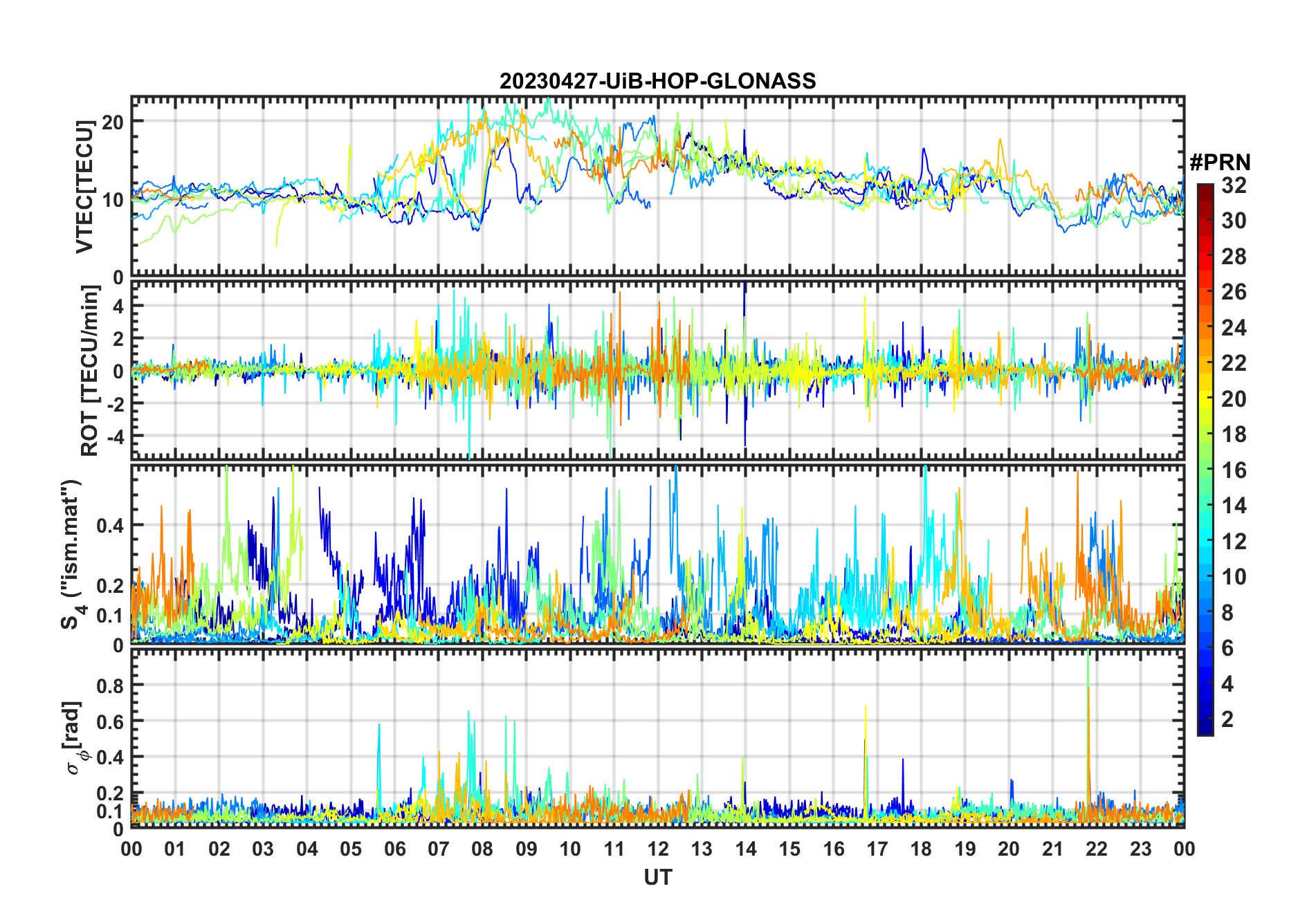Select the VTEC[TECU] y-axis label

(84, 187)
